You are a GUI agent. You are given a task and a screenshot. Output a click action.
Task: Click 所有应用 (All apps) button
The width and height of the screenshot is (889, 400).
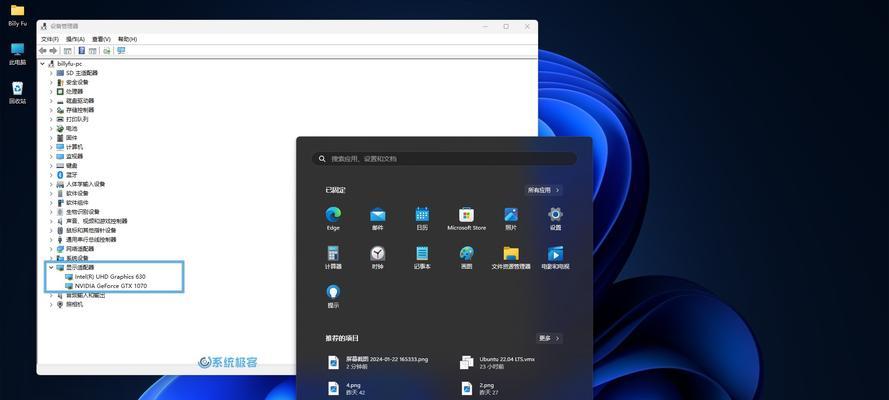pyautogui.click(x=543, y=190)
